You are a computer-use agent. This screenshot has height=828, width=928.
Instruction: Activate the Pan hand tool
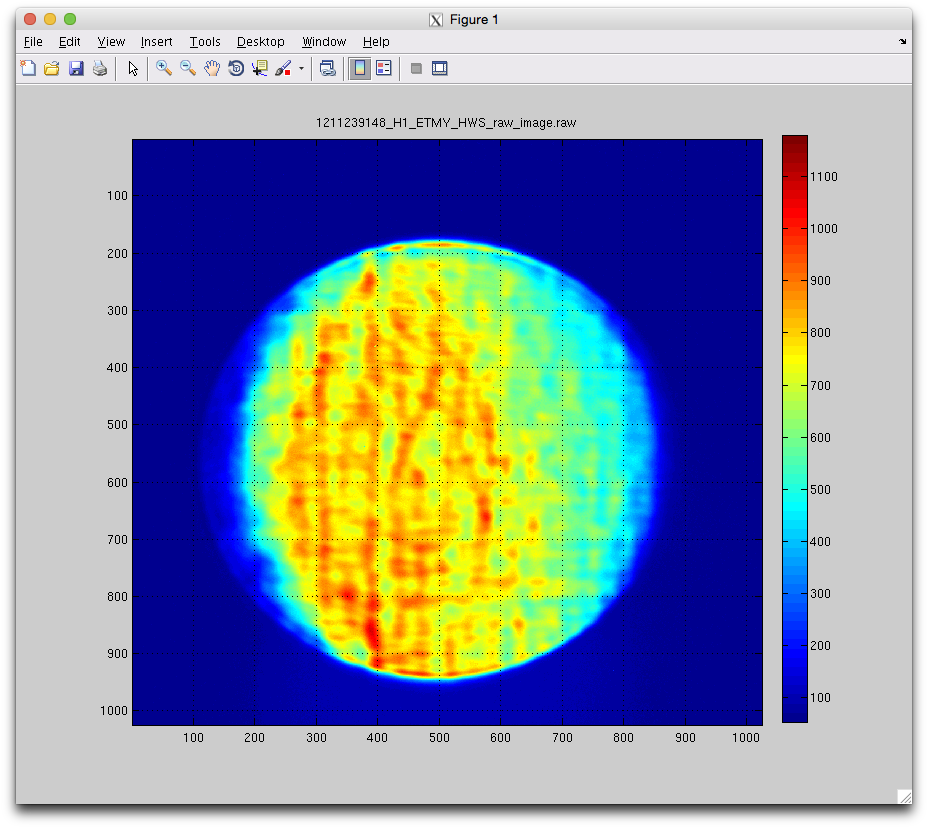pyautogui.click(x=212, y=69)
